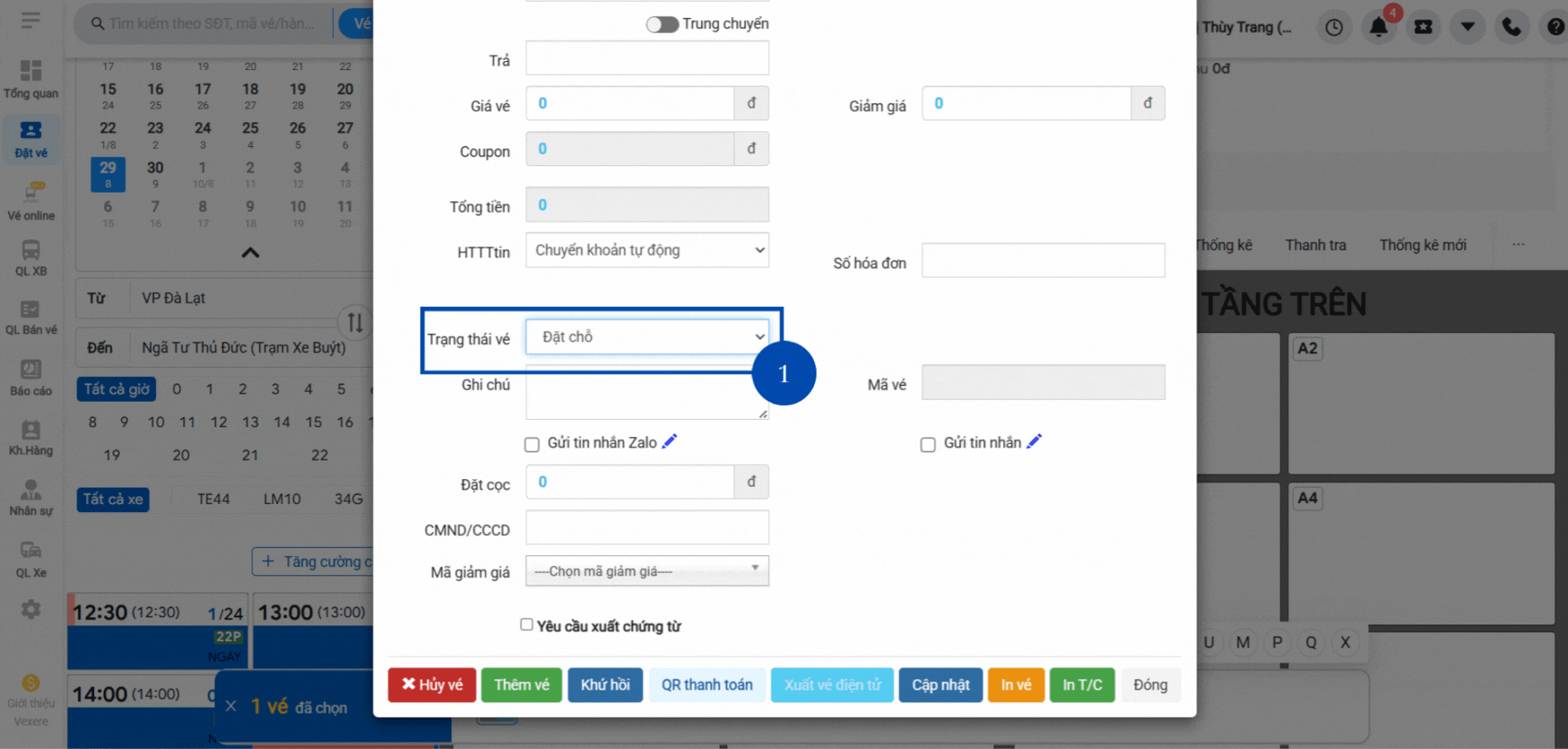Collapse the calendar with the up chevron

(x=250, y=252)
